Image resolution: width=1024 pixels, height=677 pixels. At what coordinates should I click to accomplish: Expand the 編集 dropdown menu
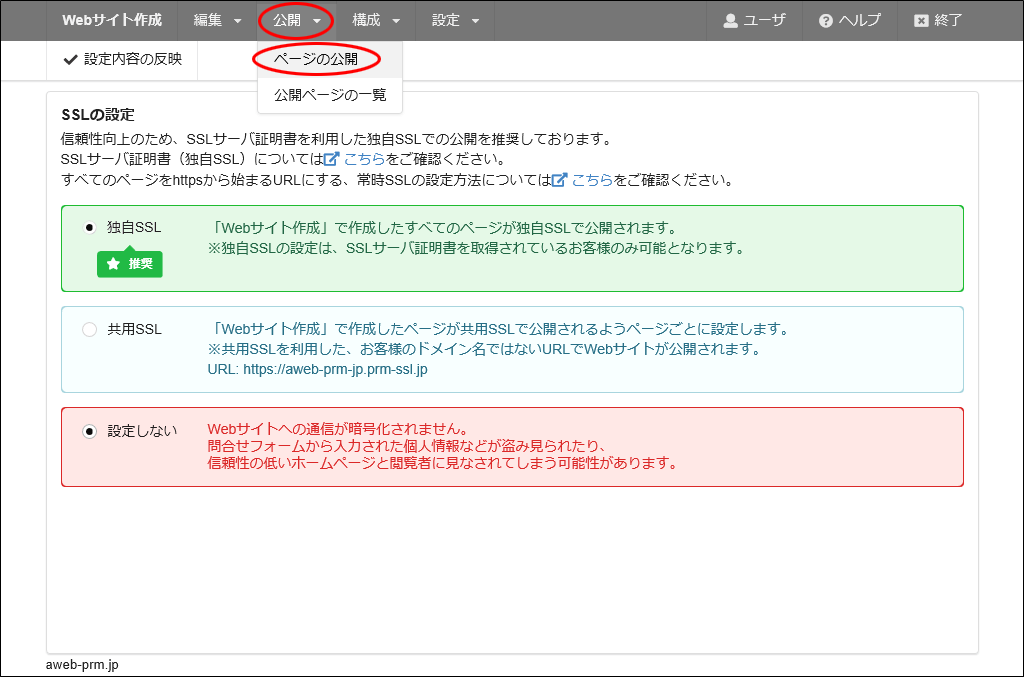(217, 20)
